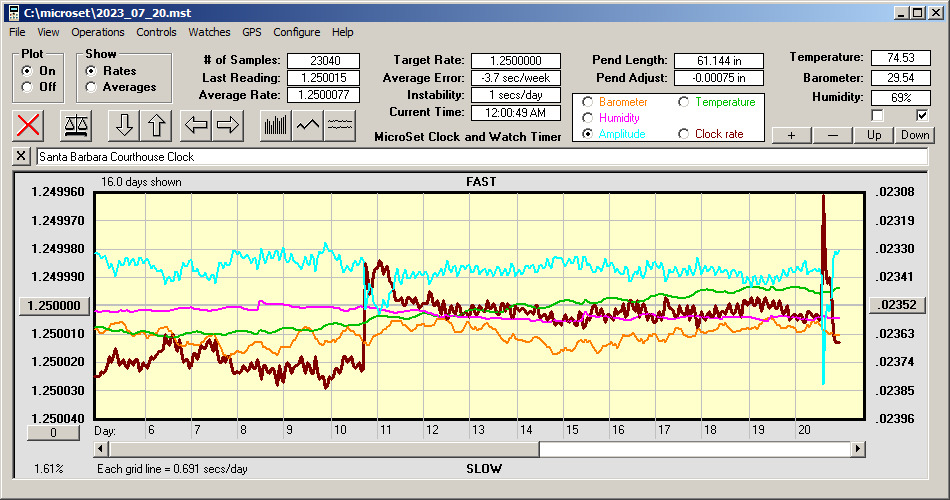Open the Watches menu
950x500 pixels.
coord(209,32)
